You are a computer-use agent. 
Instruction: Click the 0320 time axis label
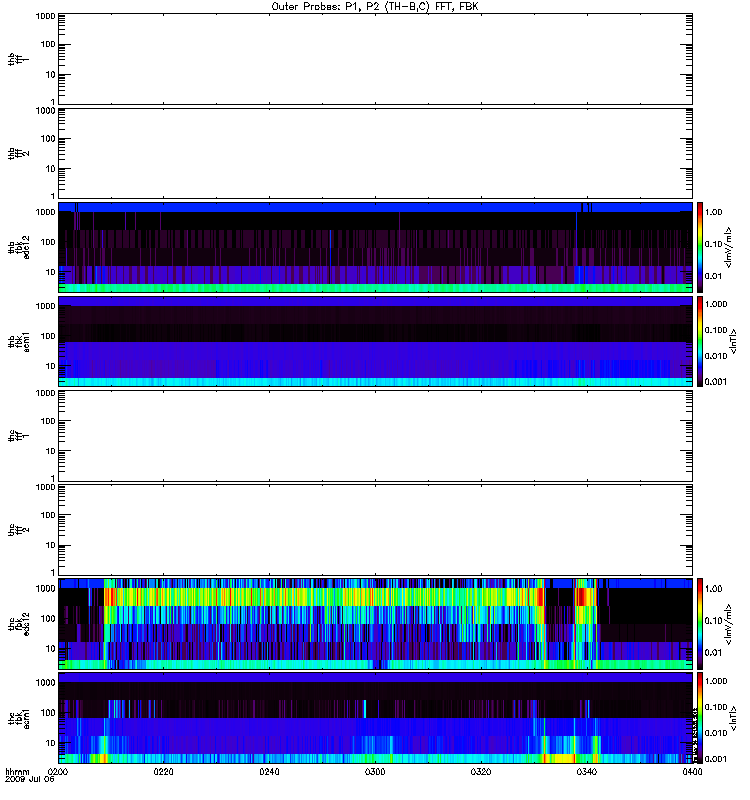click(x=481, y=771)
